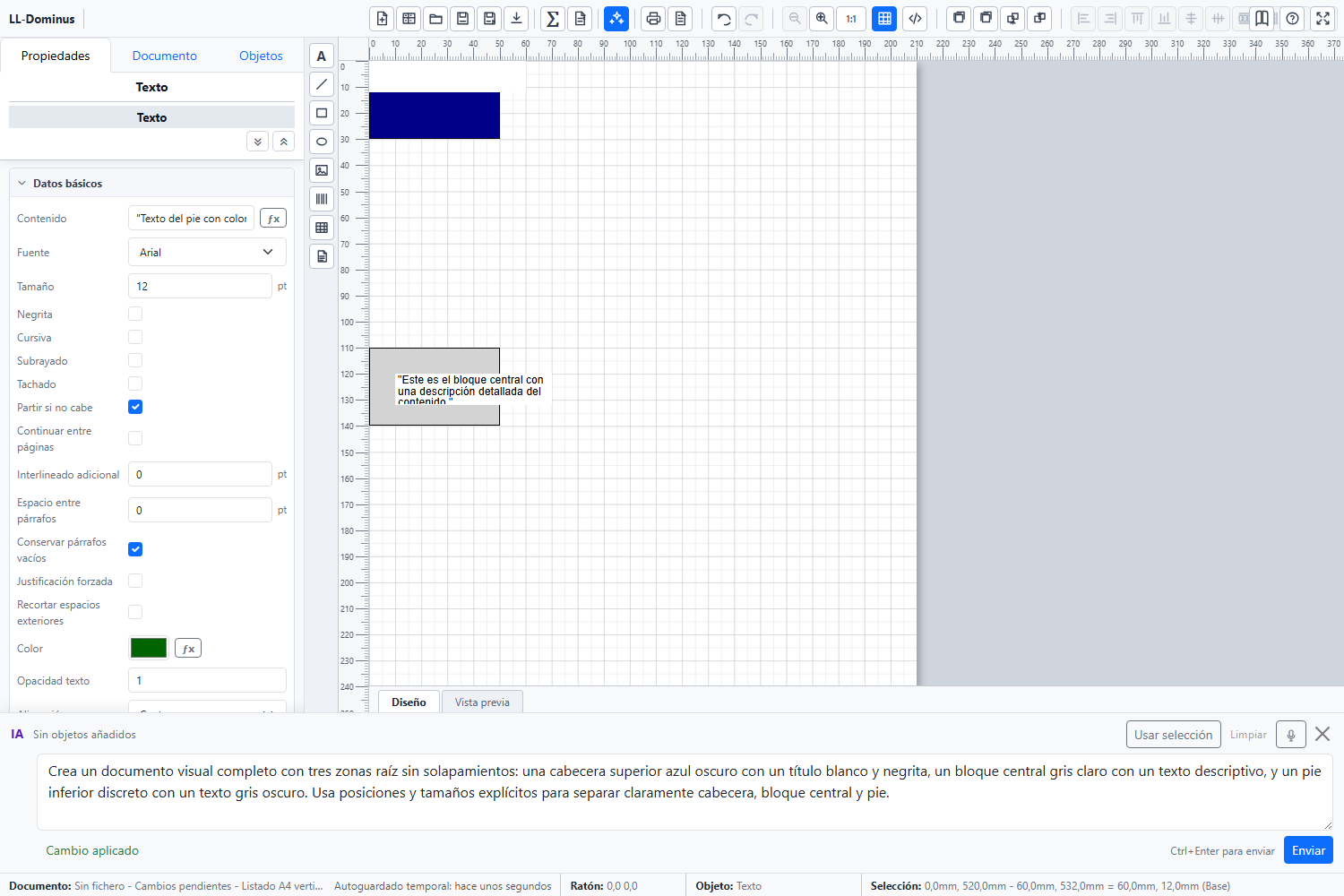Toggle the canvas grid button
Viewport: 1344px width, 896px height.
(x=884, y=18)
